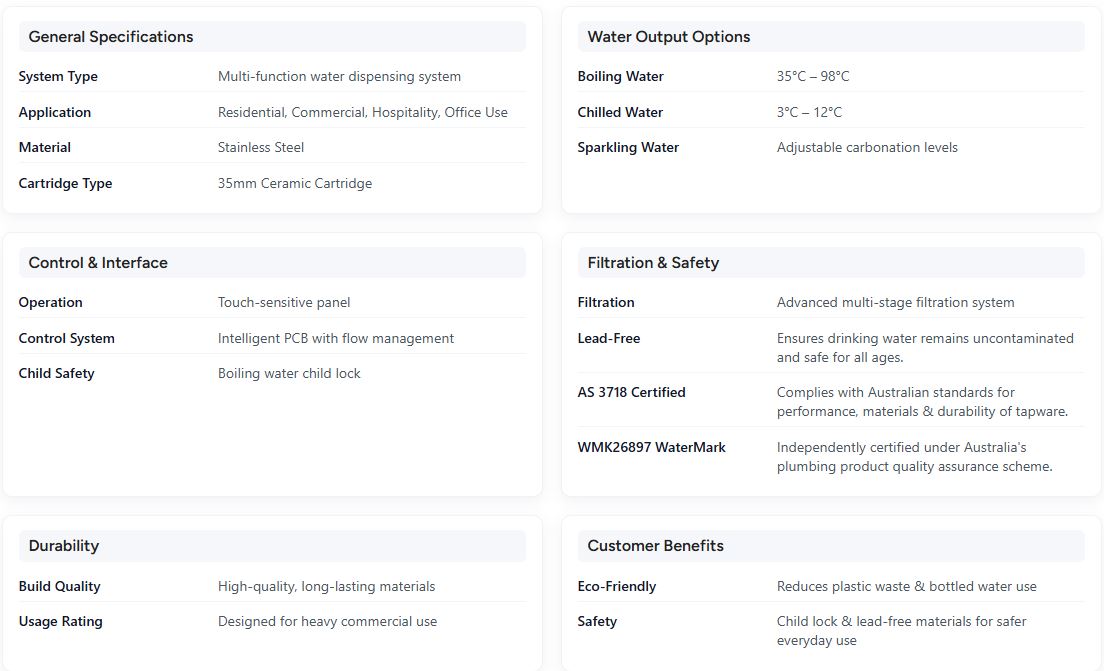This screenshot has height=671, width=1104.
Task: Select the 35mm Ceramic Cartridge value
Action: click(x=295, y=184)
